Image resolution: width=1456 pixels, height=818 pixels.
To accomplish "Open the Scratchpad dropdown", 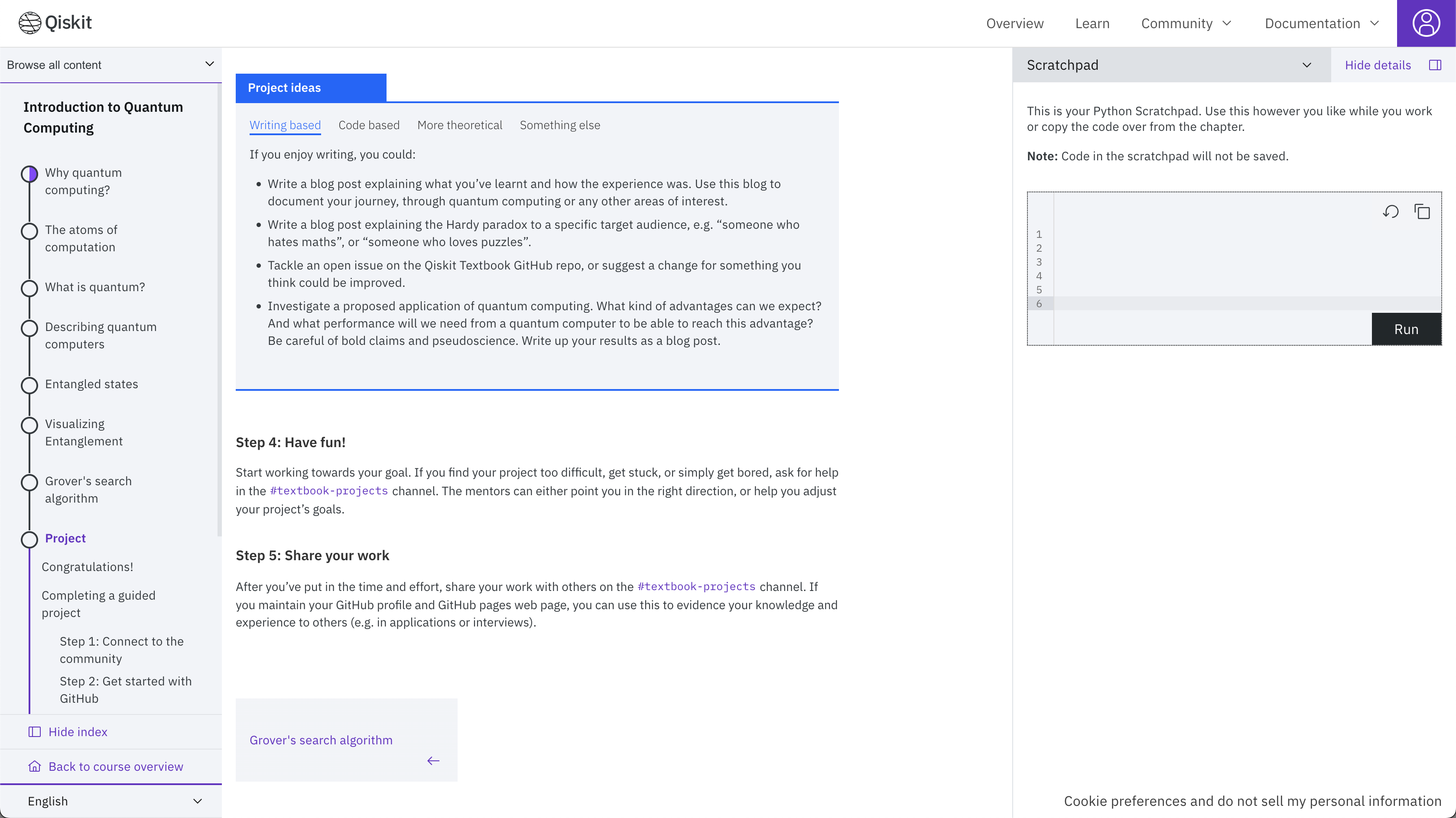I will point(1306,65).
